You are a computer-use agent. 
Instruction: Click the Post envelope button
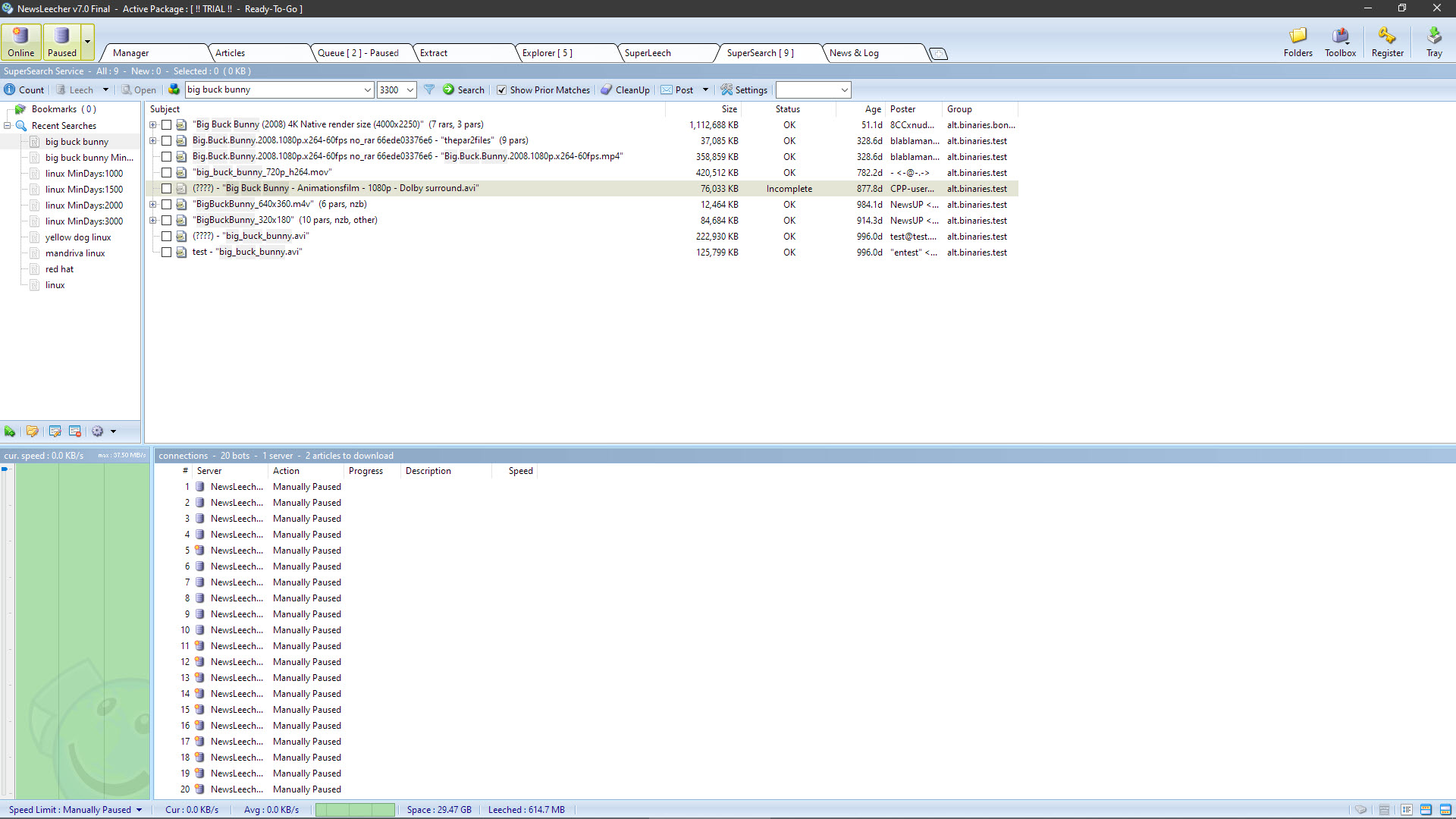tap(677, 89)
